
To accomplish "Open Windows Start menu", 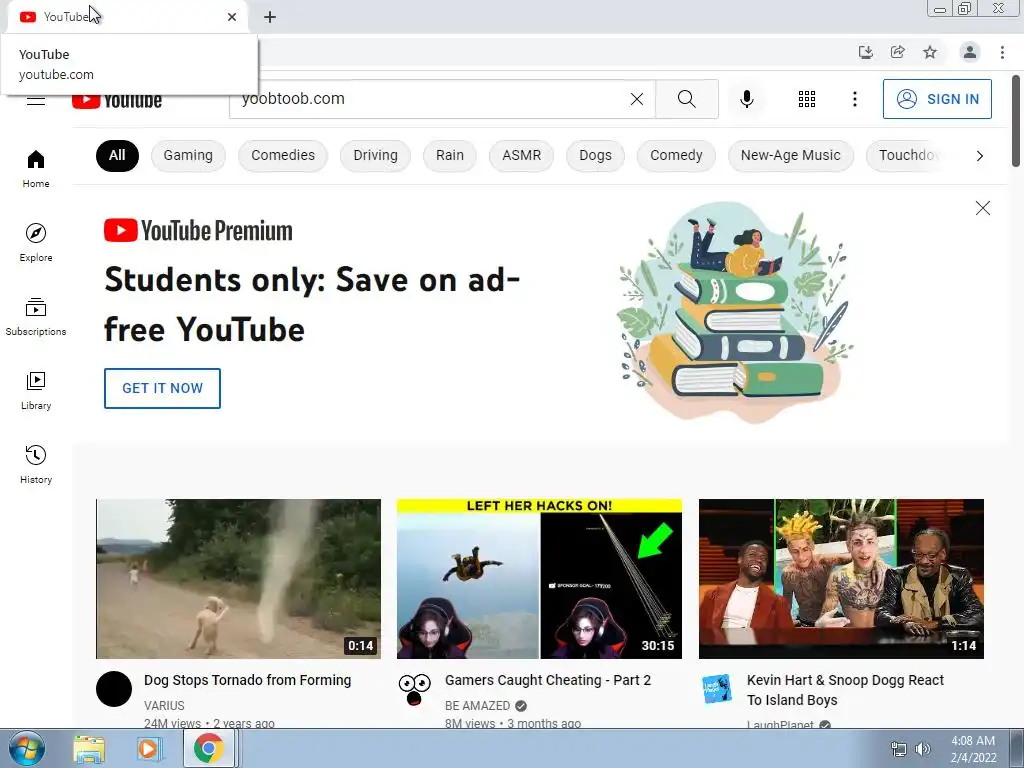I will pos(27,748).
